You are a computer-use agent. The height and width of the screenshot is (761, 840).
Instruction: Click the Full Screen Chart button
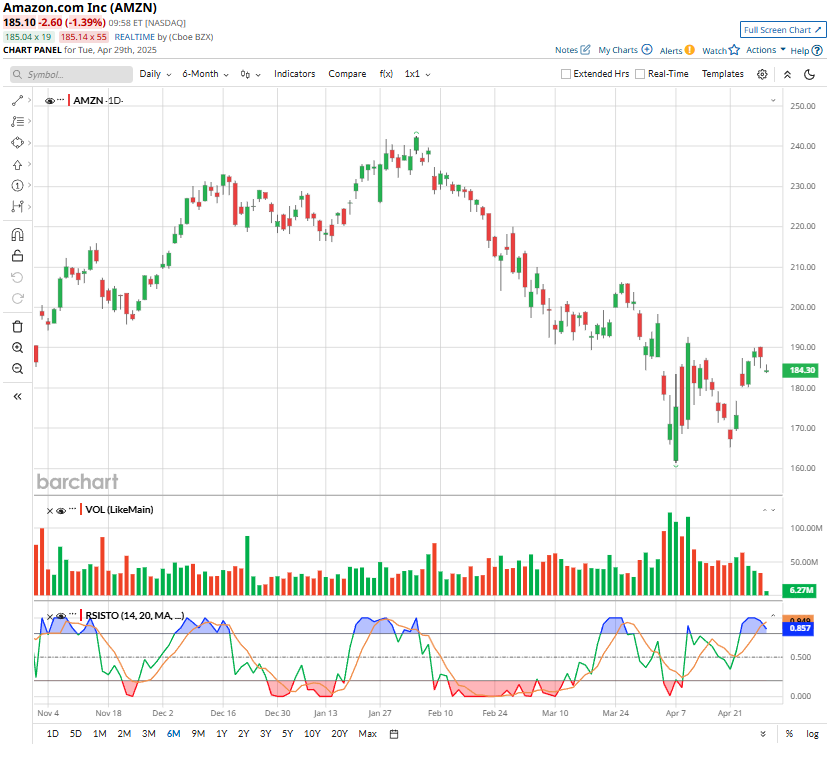coord(783,30)
